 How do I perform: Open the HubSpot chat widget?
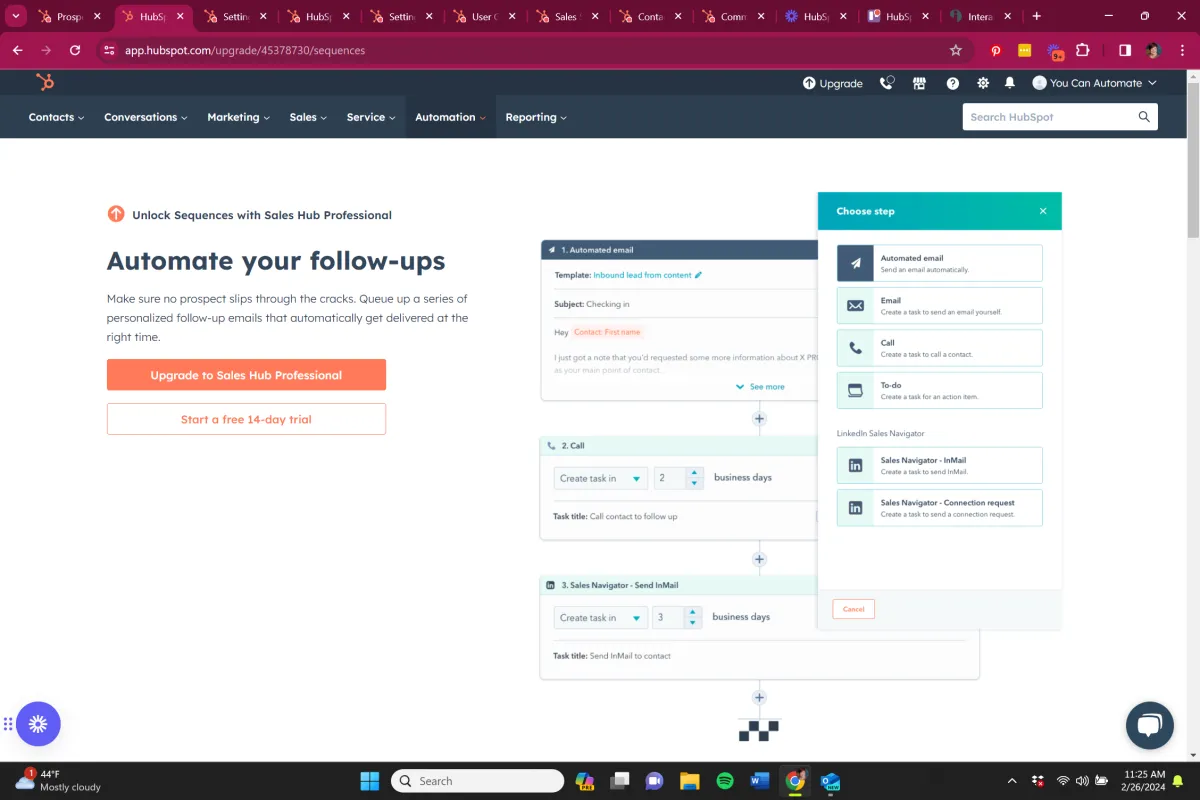click(x=1149, y=725)
